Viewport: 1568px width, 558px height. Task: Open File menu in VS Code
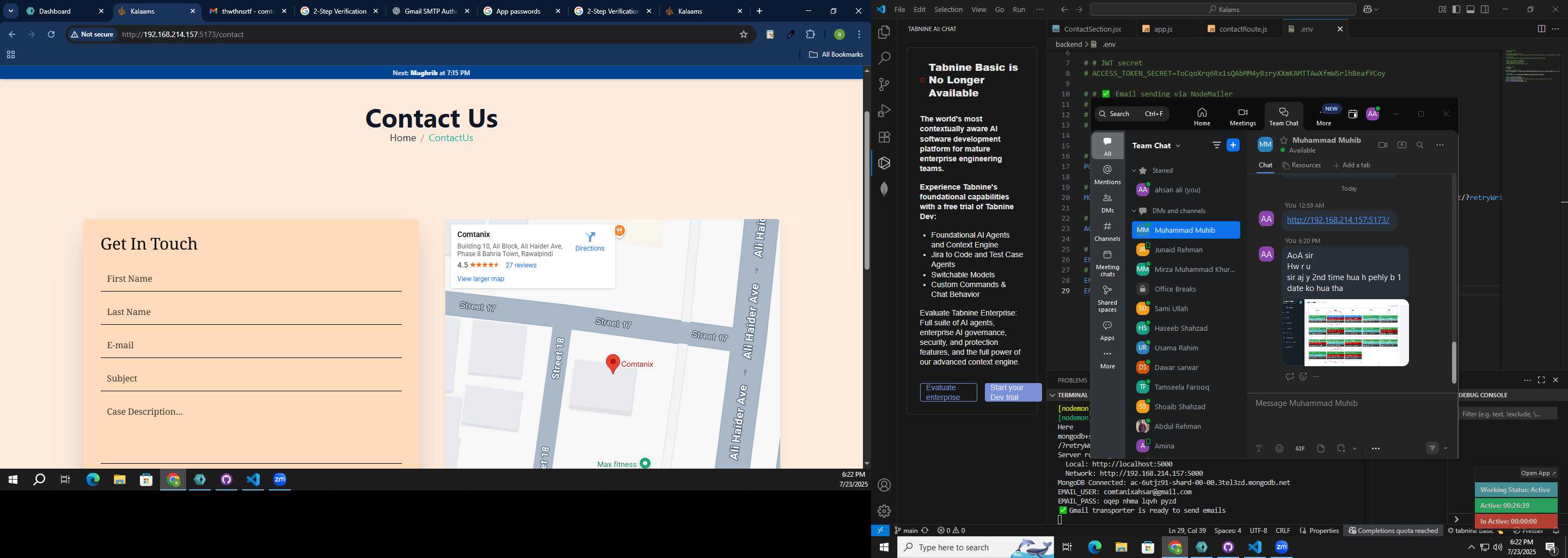(x=899, y=10)
